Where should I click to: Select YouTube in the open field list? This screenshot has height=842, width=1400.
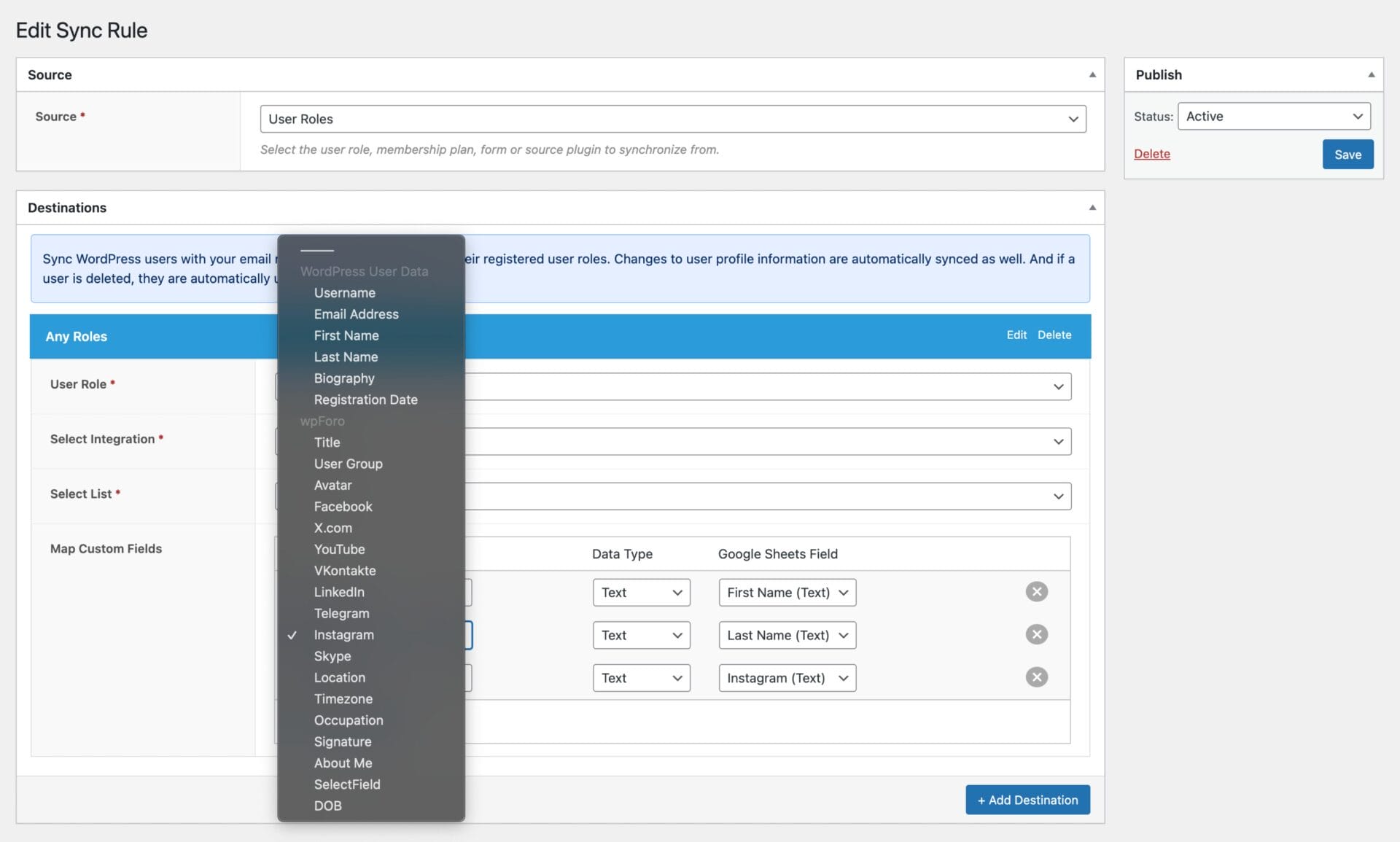339,549
